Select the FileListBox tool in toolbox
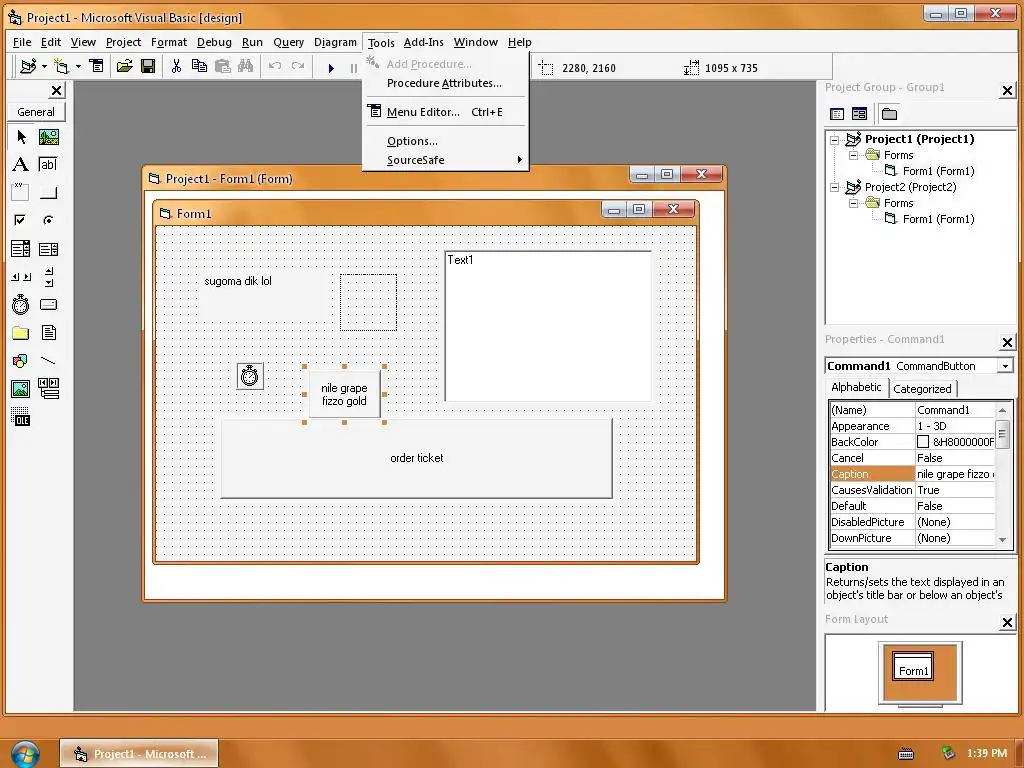The height and width of the screenshot is (768, 1024). click(48, 332)
